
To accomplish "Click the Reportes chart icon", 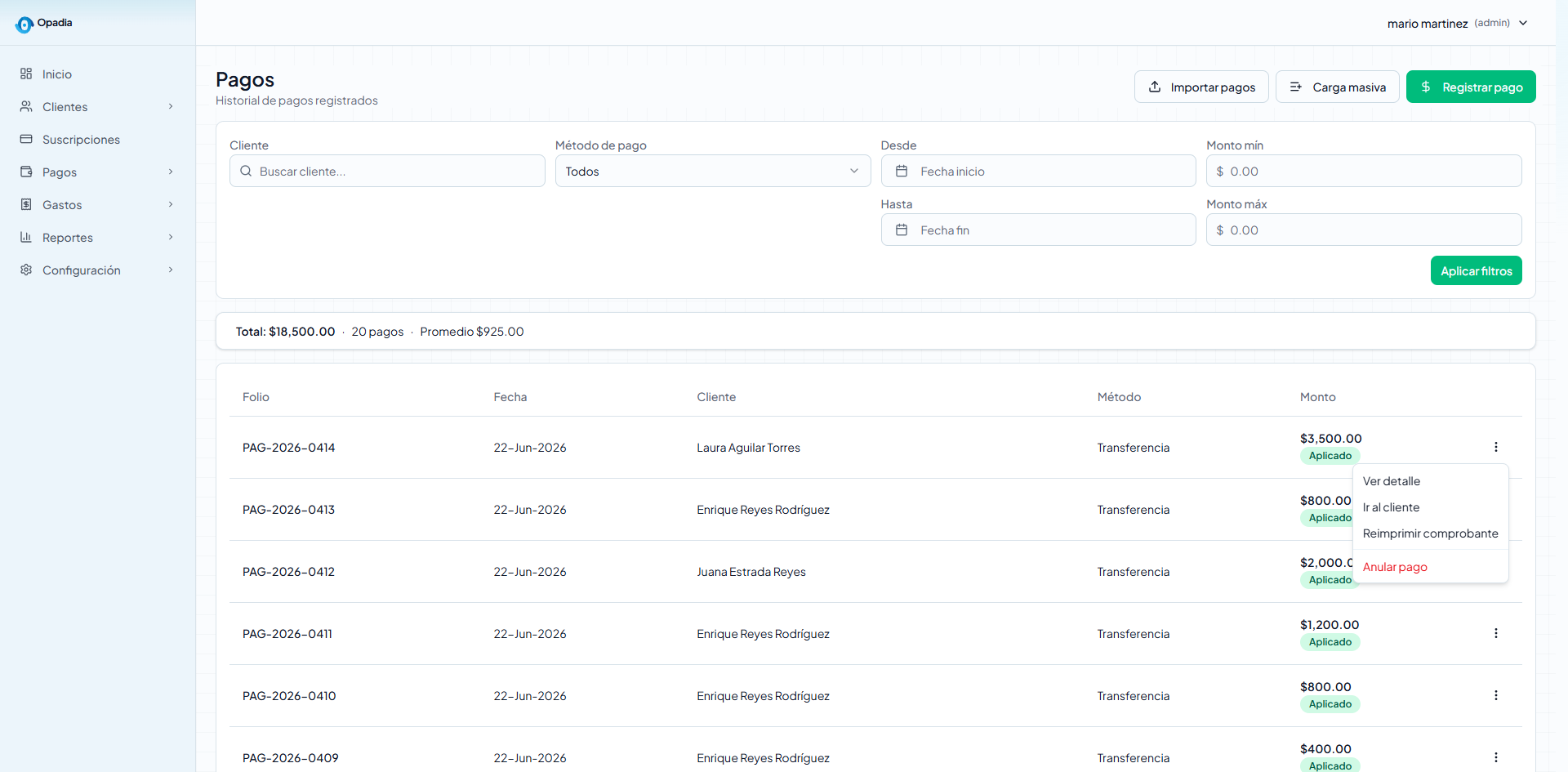I will point(26,237).
